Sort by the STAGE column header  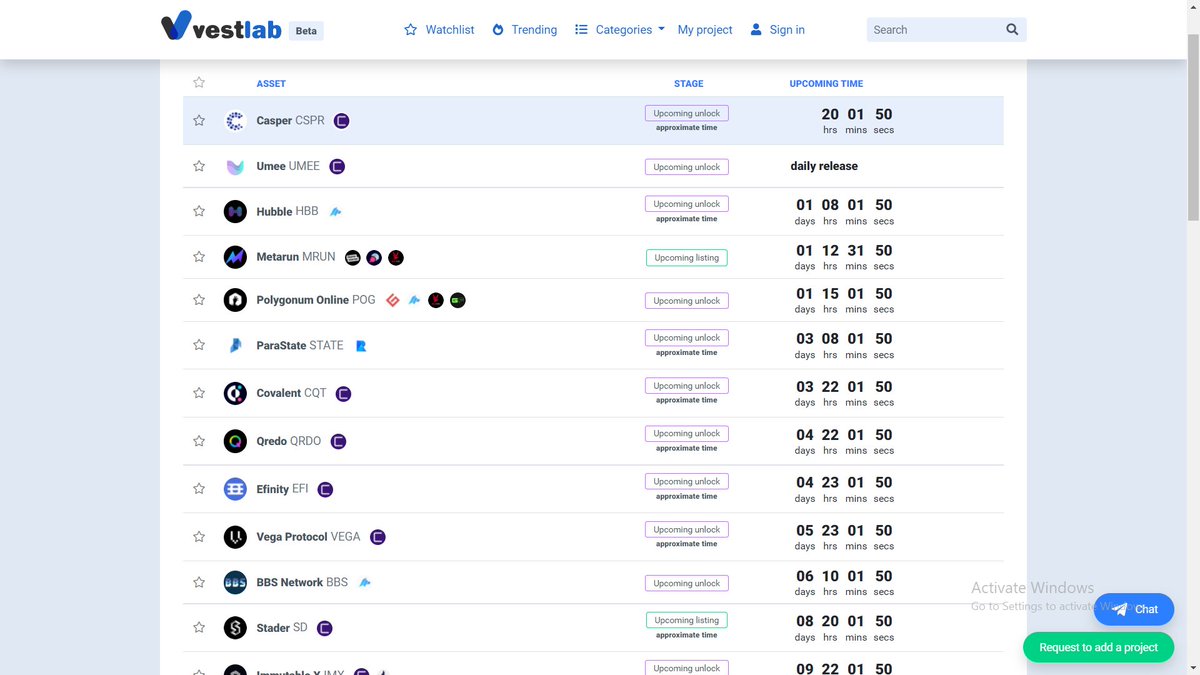[x=688, y=84]
